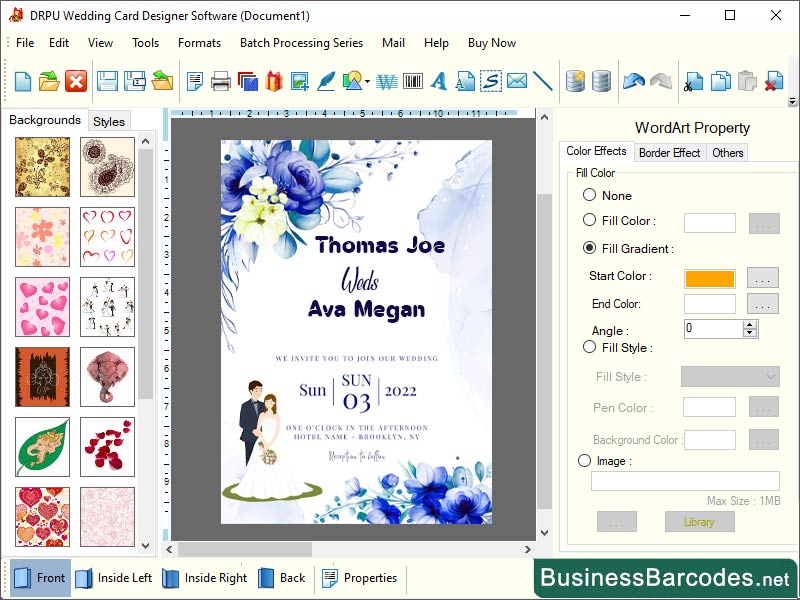
Task: Select the Fill Gradient radio button
Action: click(589, 249)
